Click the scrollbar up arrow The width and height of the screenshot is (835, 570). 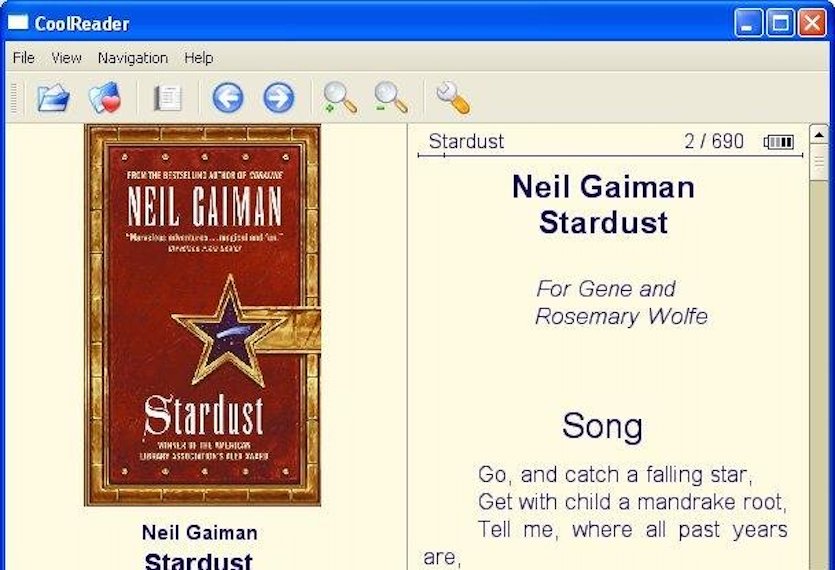point(819,134)
